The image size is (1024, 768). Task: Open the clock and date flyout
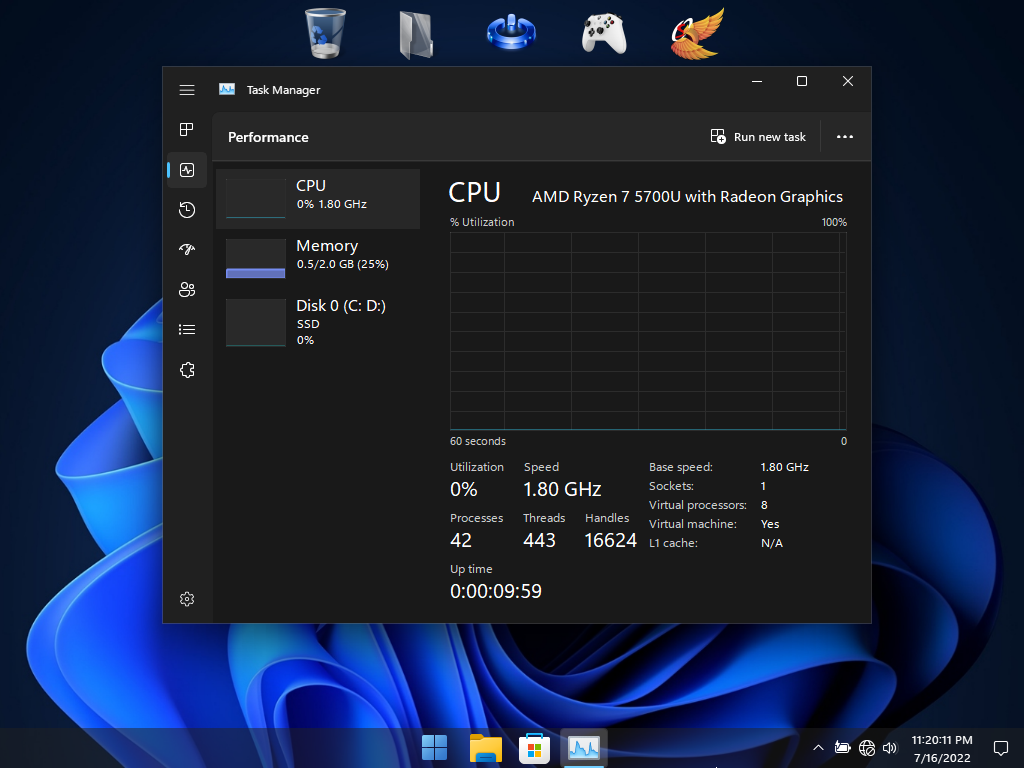942,748
